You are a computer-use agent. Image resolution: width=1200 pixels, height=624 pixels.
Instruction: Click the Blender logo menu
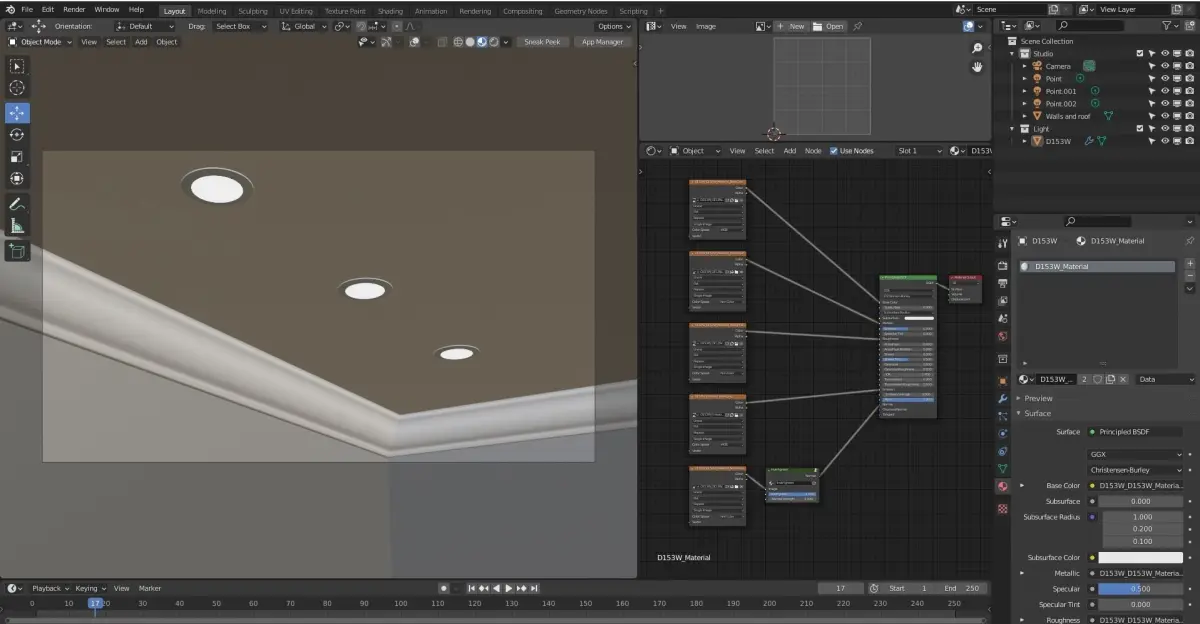click(x=9, y=9)
